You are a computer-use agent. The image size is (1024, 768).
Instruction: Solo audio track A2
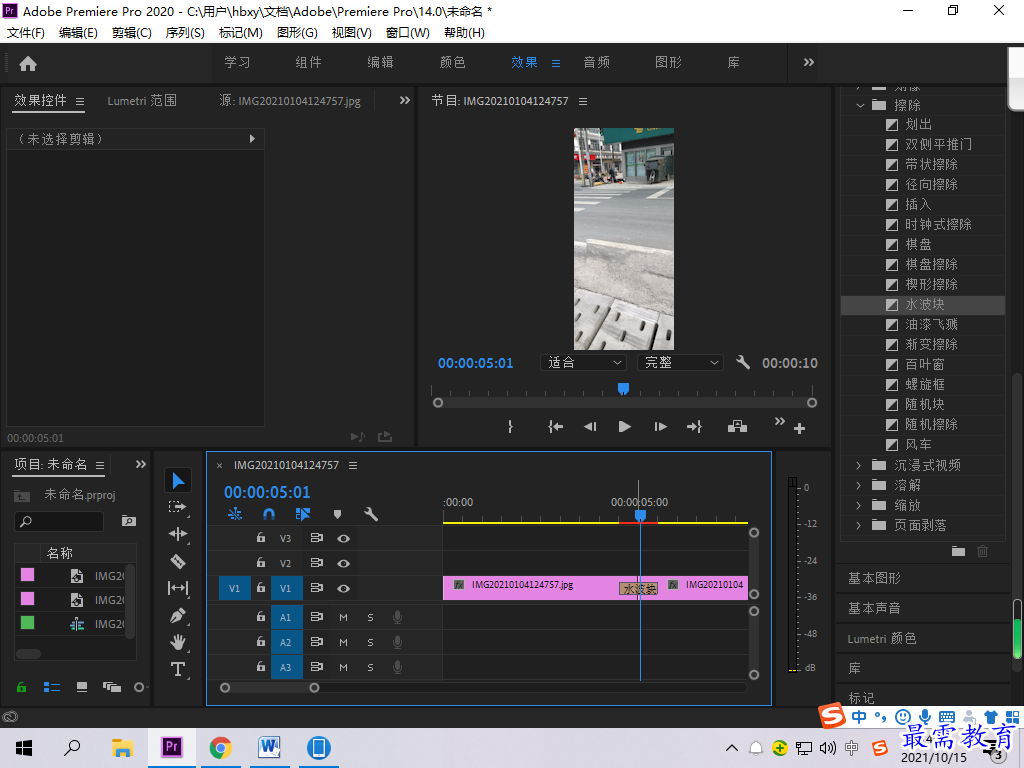tap(370, 643)
